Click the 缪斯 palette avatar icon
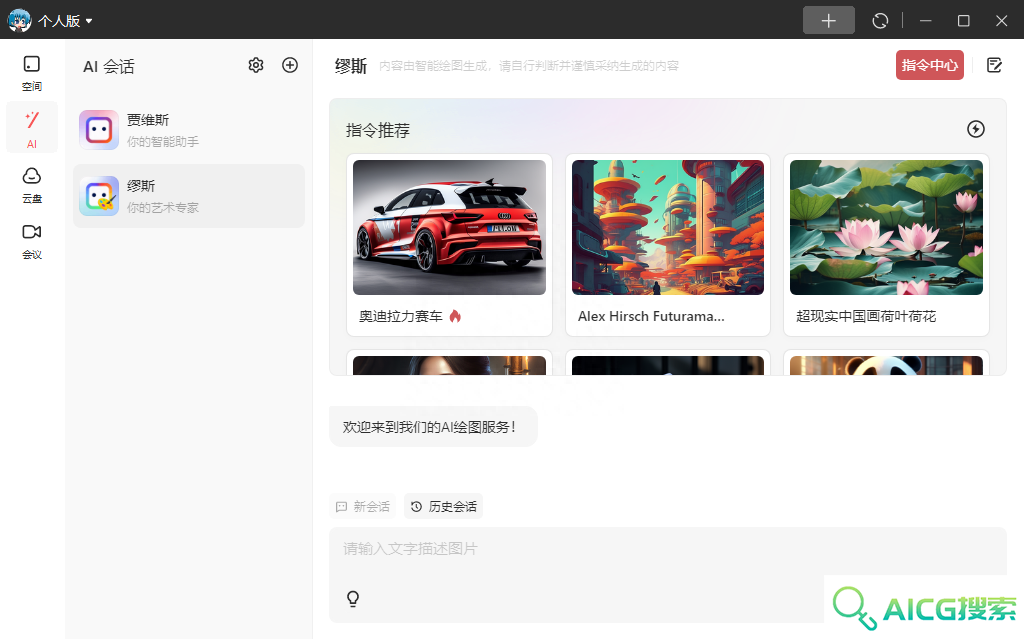 click(99, 196)
